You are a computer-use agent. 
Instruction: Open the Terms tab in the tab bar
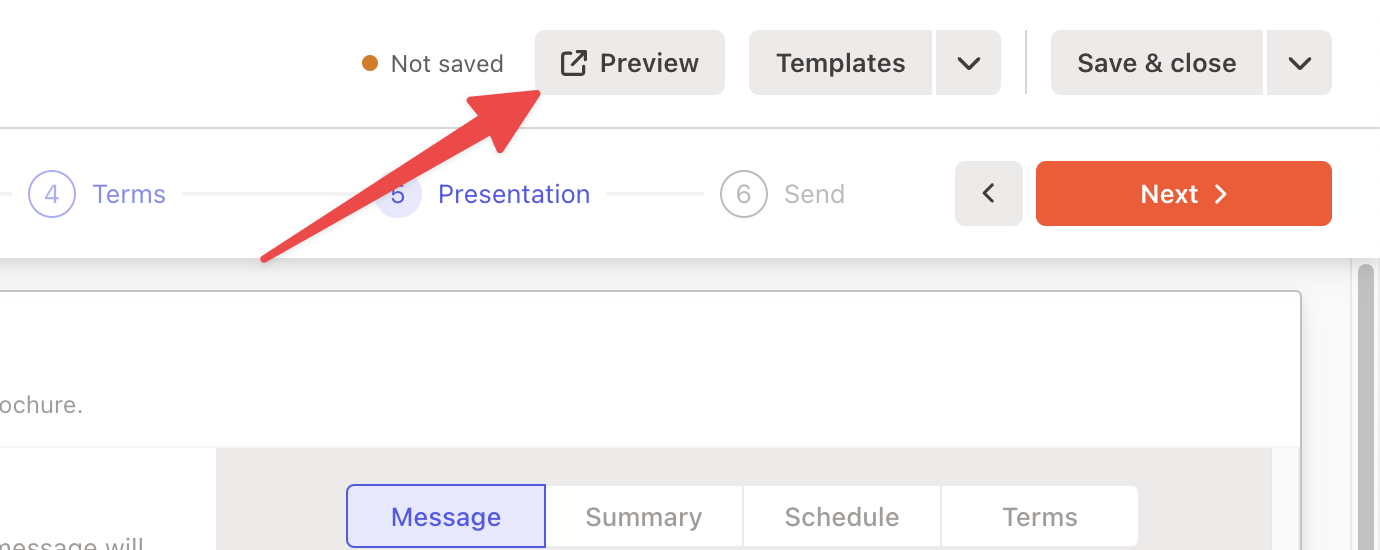(x=1040, y=517)
